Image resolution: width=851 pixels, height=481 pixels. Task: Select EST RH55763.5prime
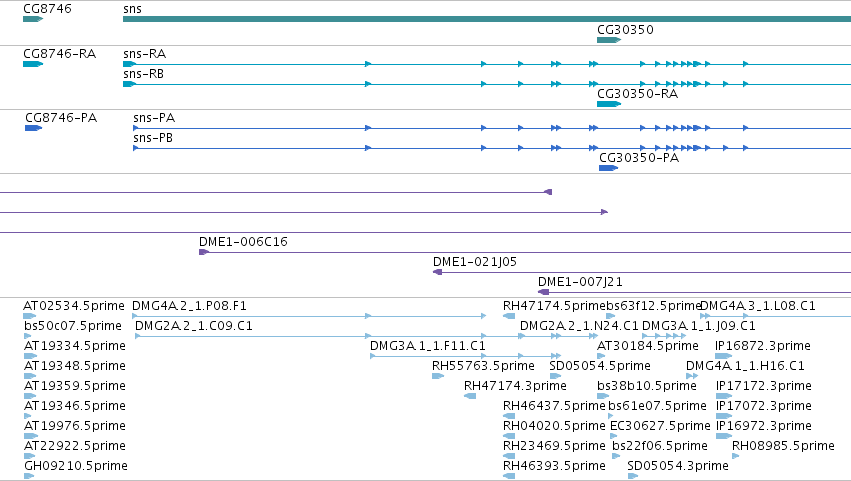pyautogui.click(x=438, y=376)
